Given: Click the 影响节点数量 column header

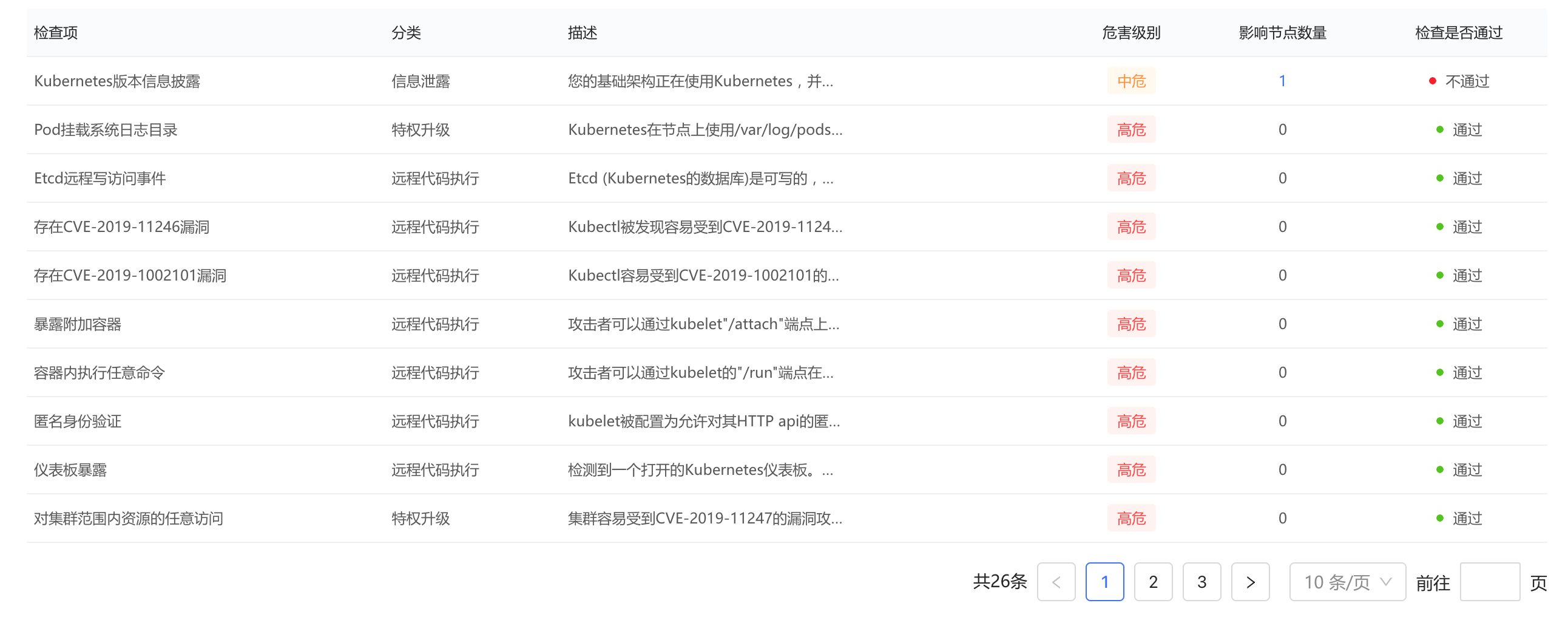Looking at the screenshot, I should [x=1282, y=33].
